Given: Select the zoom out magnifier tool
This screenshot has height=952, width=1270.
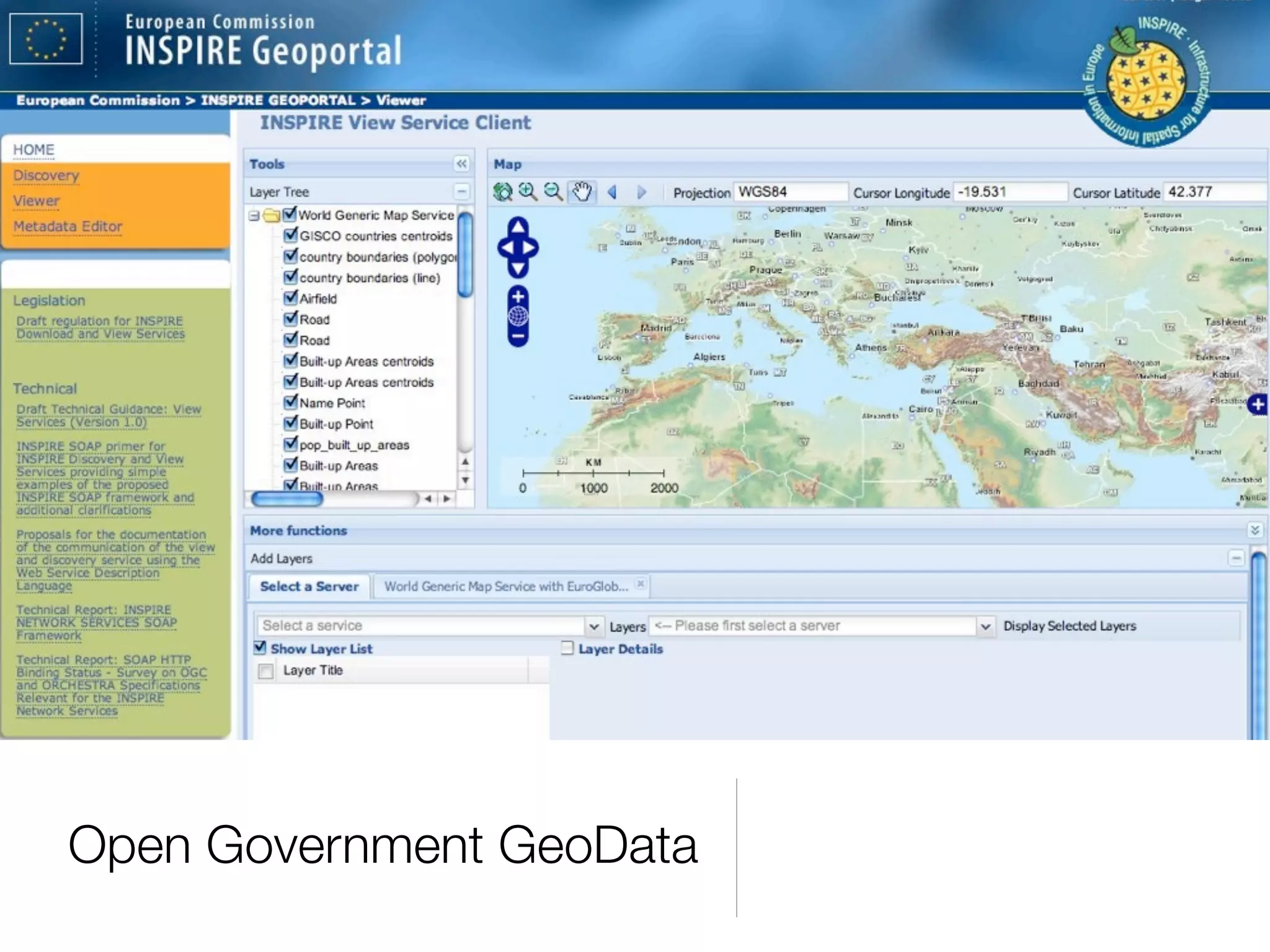Looking at the screenshot, I should (553, 192).
